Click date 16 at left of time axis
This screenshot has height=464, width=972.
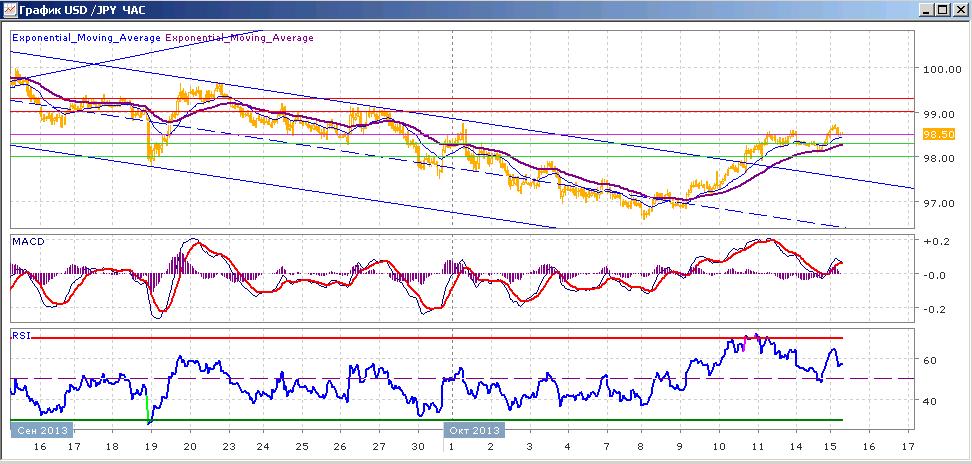(x=40, y=447)
